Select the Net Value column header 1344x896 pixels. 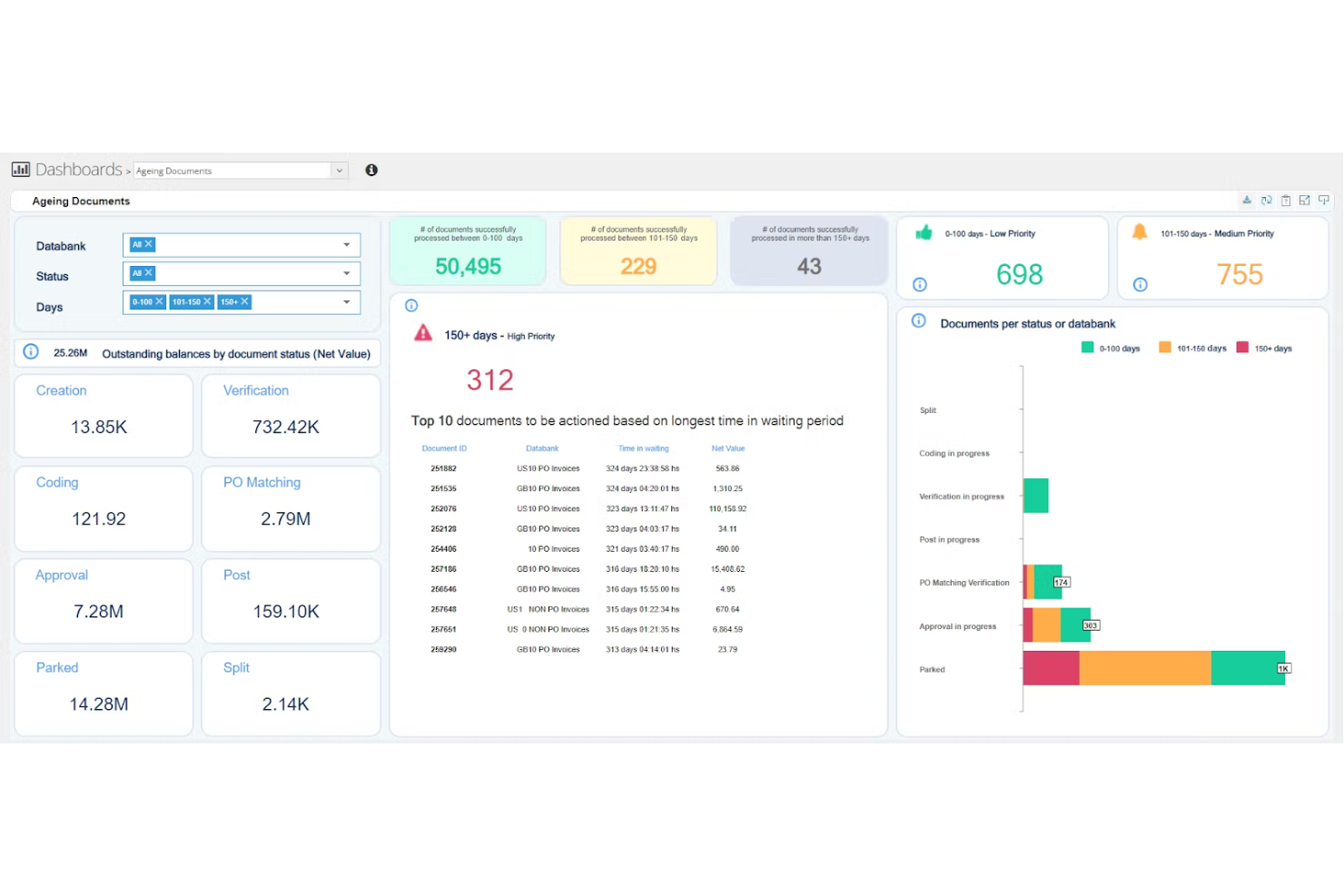tap(727, 448)
